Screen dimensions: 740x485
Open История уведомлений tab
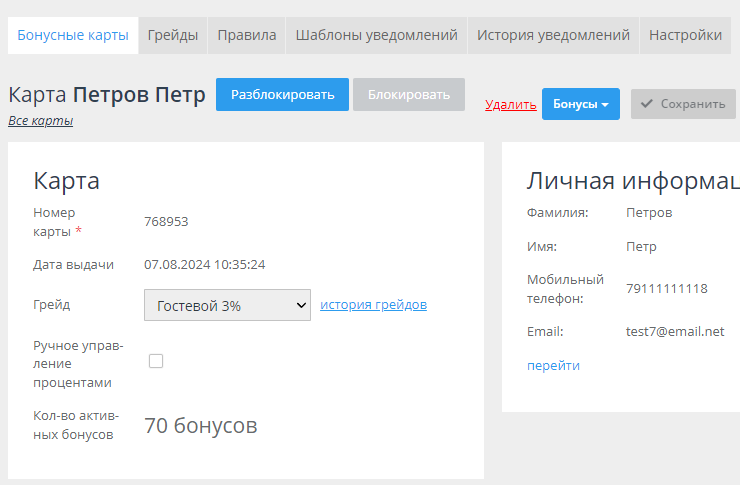click(553, 35)
